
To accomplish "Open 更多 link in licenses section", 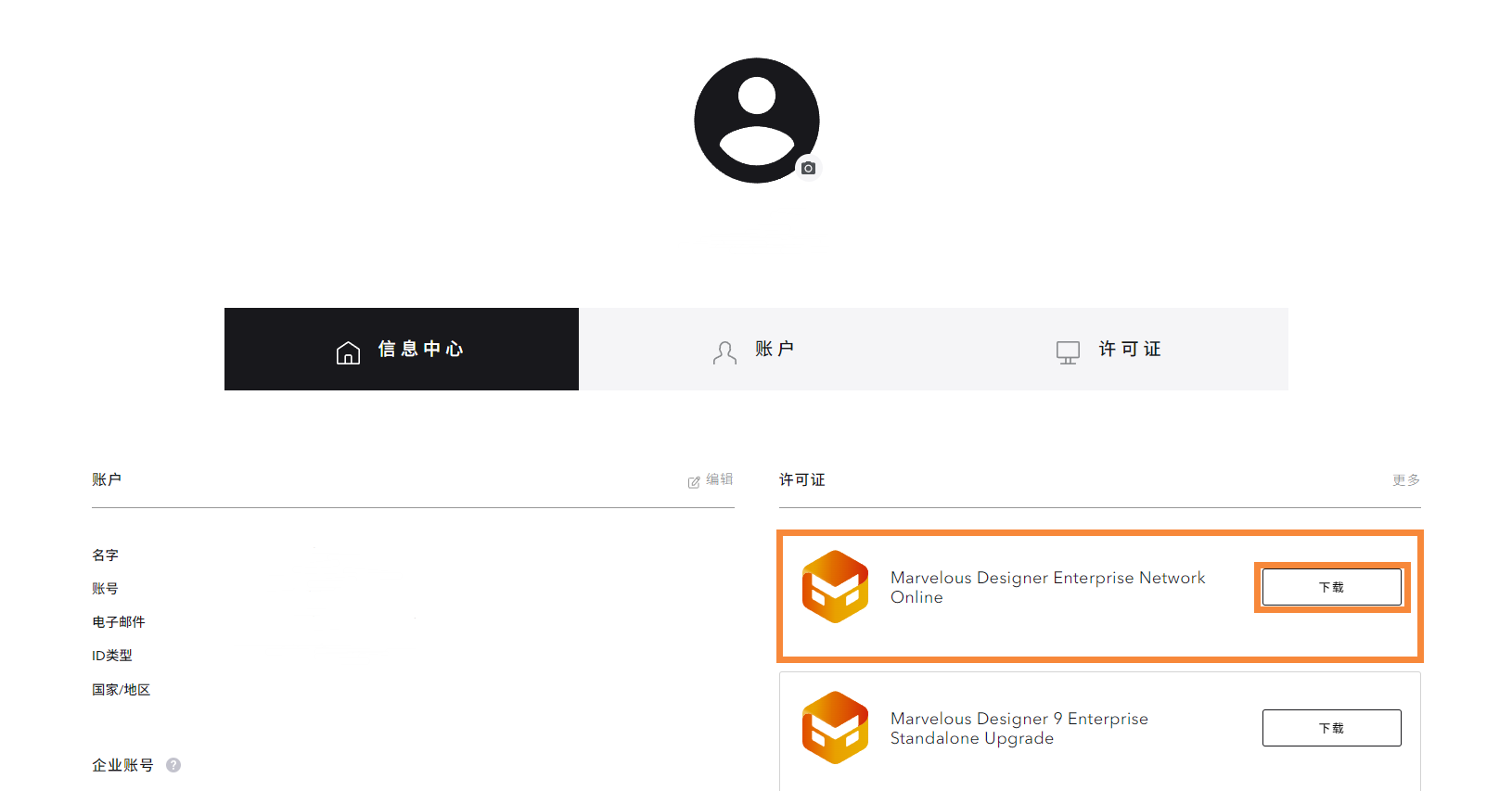I will pyautogui.click(x=1406, y=479).
